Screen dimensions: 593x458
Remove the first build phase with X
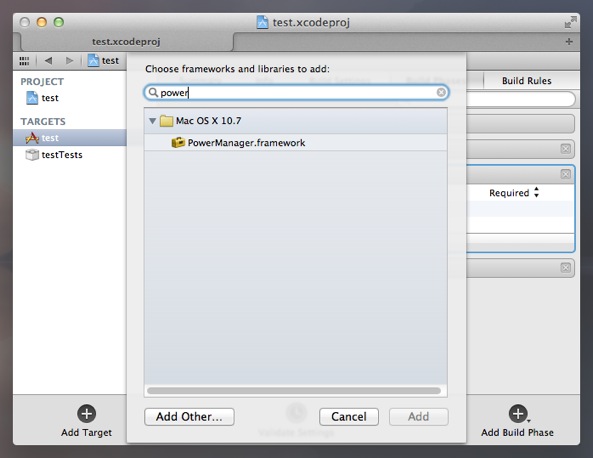coord(565,149)
